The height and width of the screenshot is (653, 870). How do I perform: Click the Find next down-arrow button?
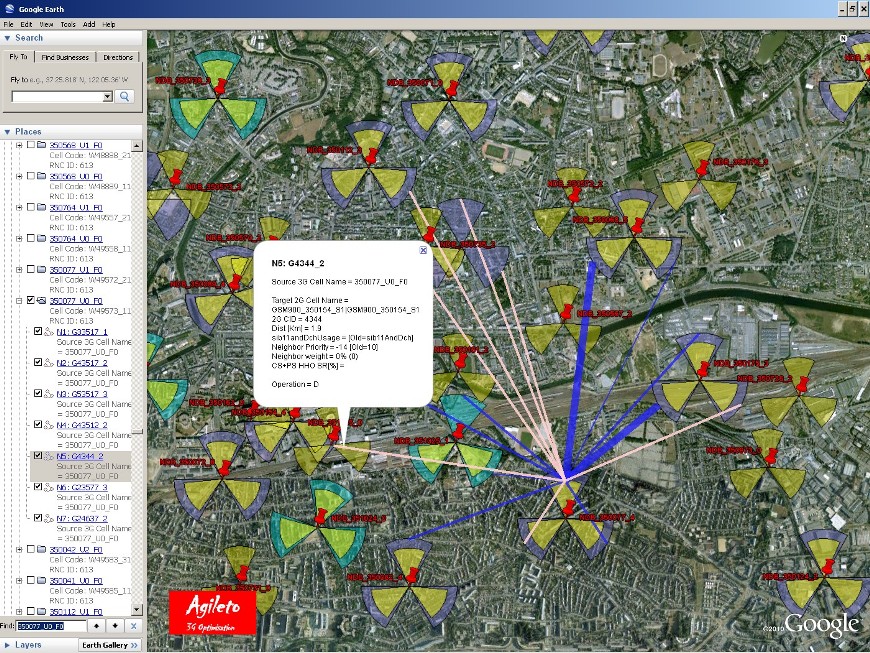click(x=115, y=626)
